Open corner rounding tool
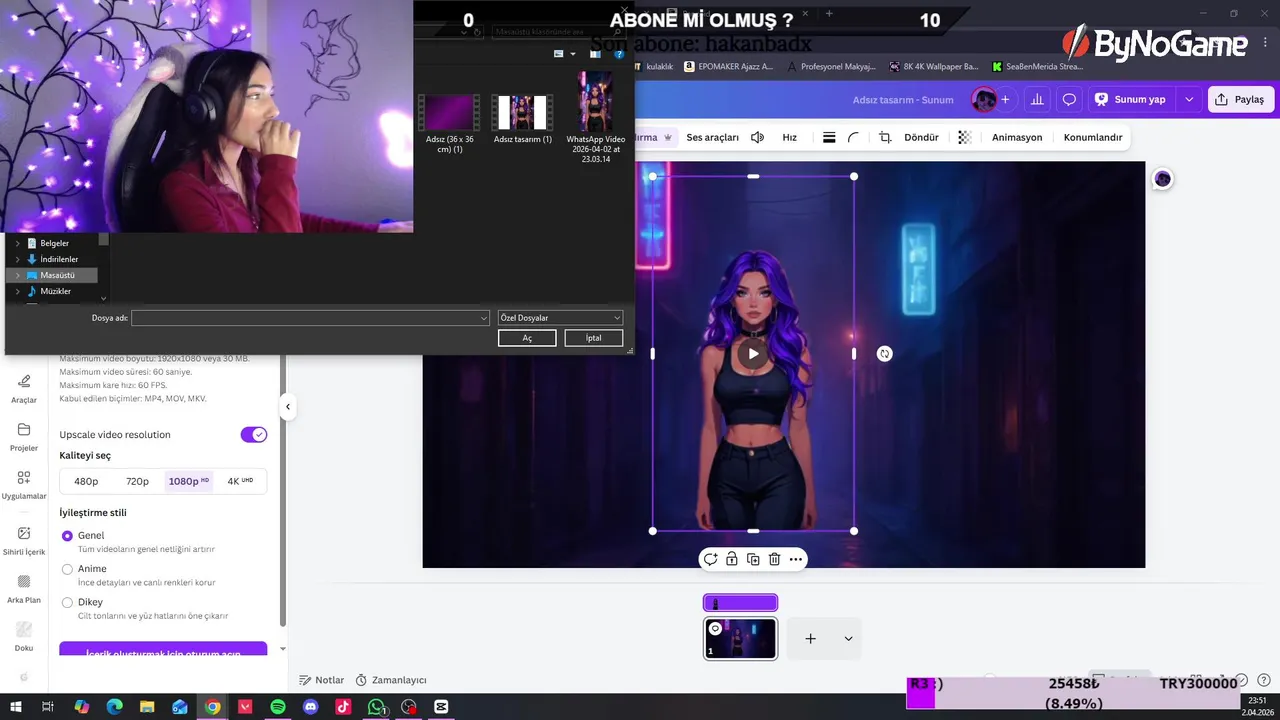Viewport: 1280px width, 720px height. click(853, 137)
